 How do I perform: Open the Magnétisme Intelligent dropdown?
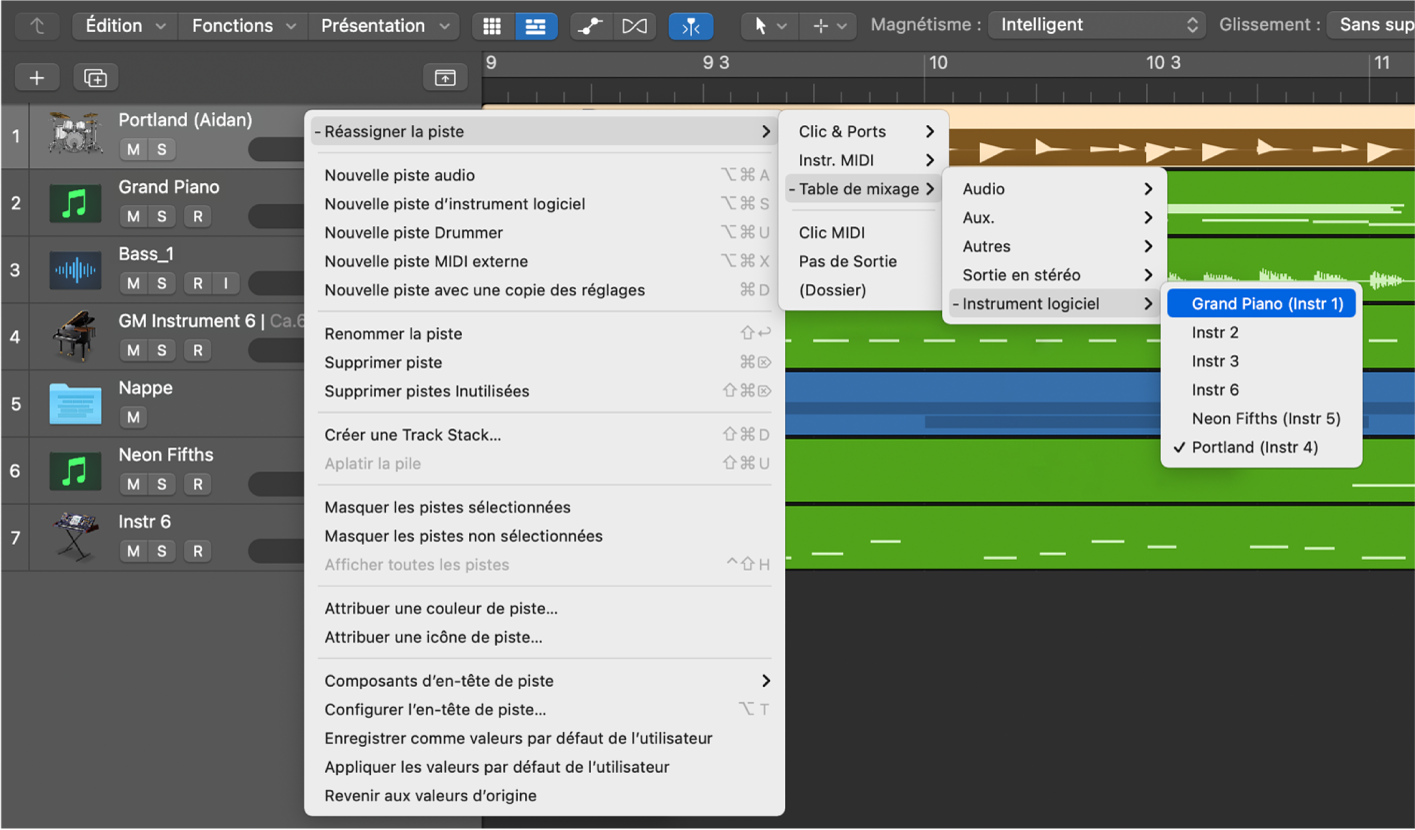[x=1096, y=24]
